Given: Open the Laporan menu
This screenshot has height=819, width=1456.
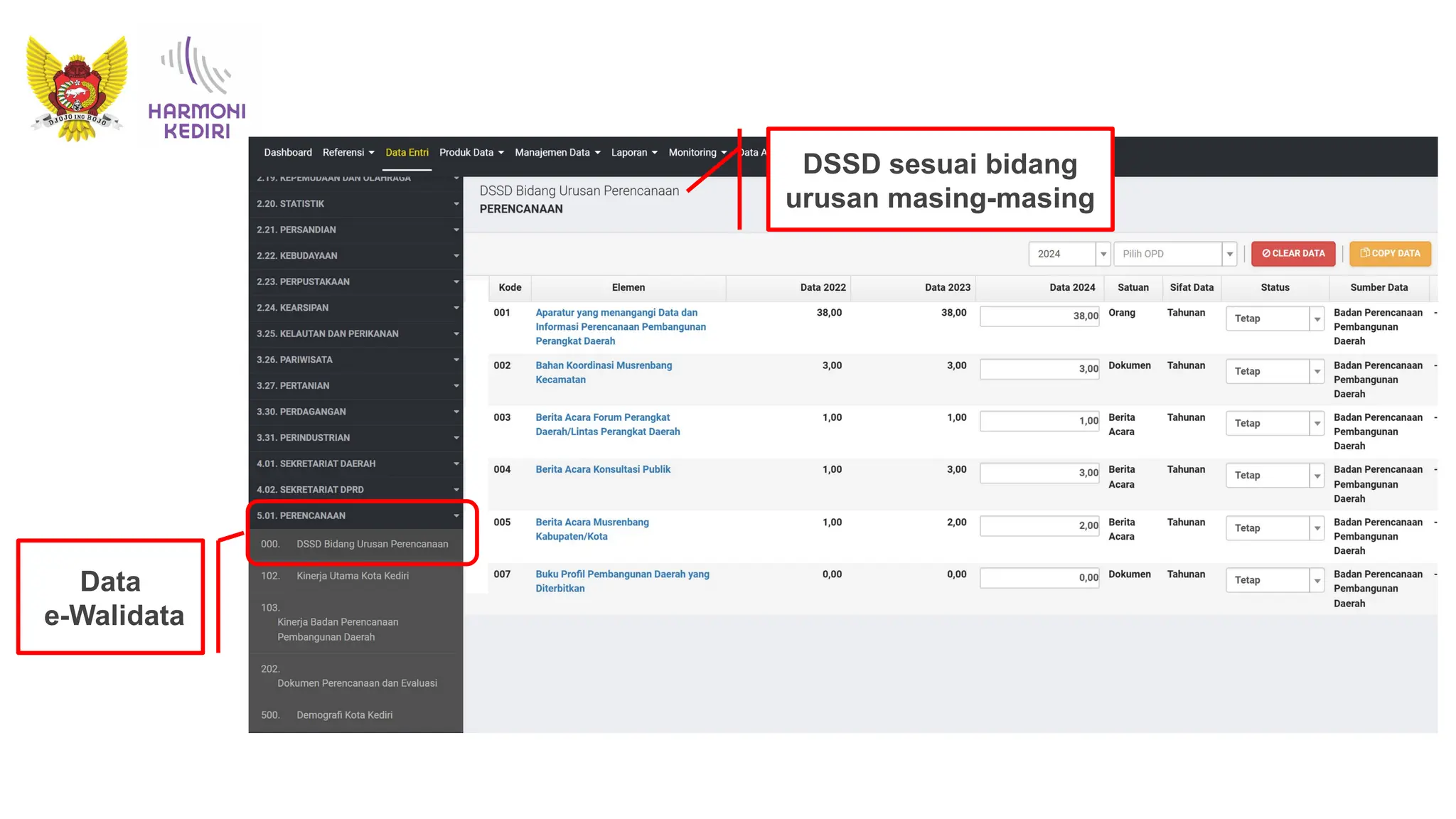Looking at the screenshot, I should (x=633, y=153).
